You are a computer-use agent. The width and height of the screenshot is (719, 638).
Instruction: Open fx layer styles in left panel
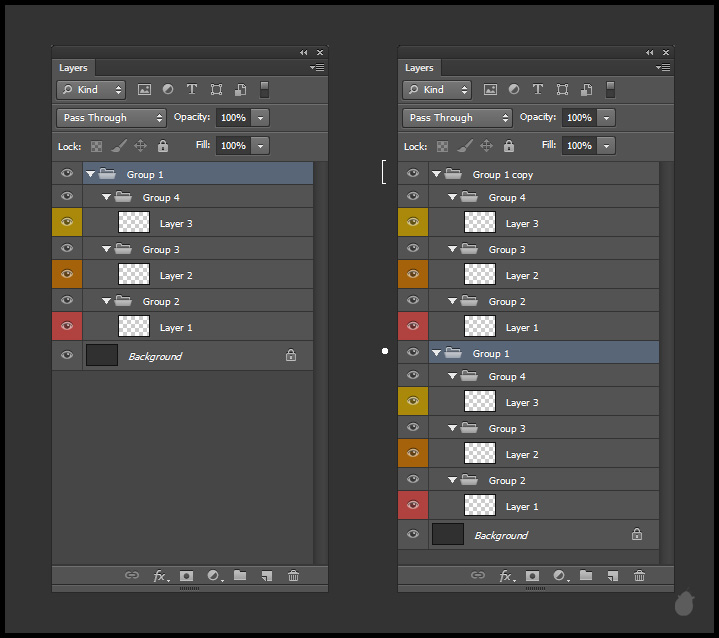click(x=160, y=576)
